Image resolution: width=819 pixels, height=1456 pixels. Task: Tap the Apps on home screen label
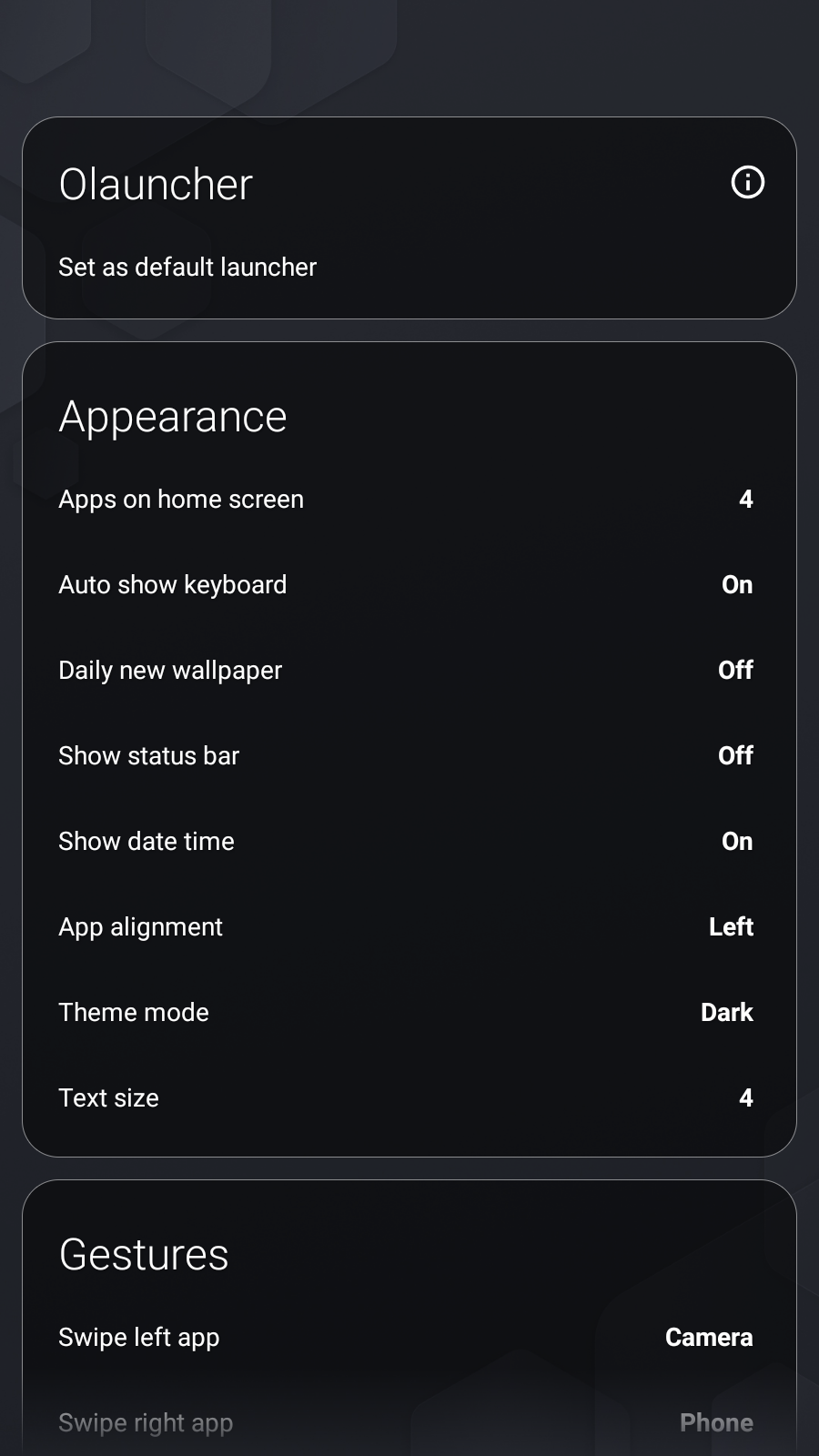pyautogui.click(x=181, y=499)
